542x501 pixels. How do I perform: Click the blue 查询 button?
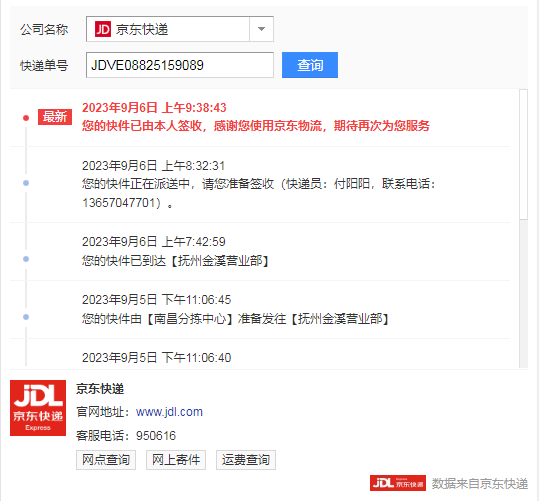(310, 65)
